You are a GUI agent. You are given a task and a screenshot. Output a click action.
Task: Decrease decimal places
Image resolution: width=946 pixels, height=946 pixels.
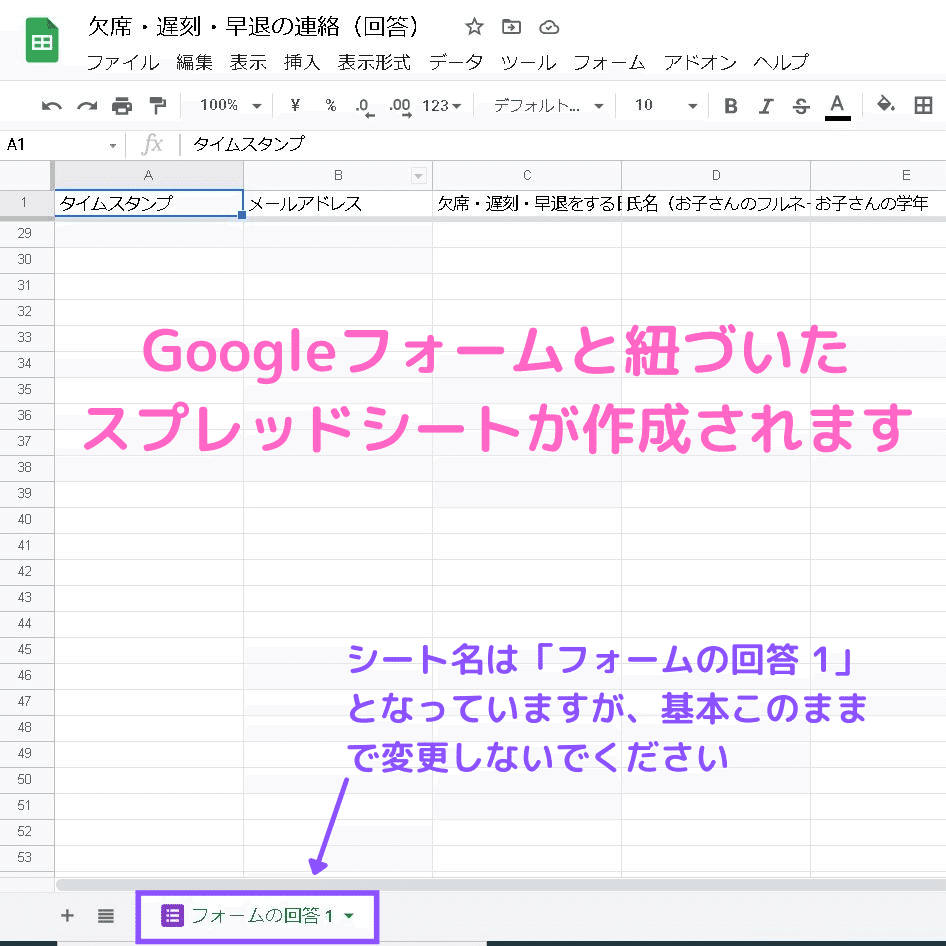[364, 107]
